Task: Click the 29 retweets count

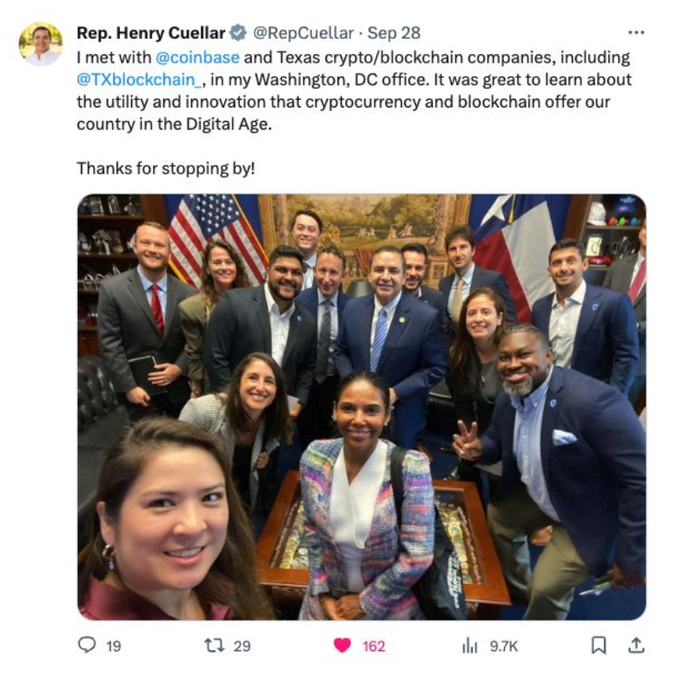Action: tap(242, 646)
